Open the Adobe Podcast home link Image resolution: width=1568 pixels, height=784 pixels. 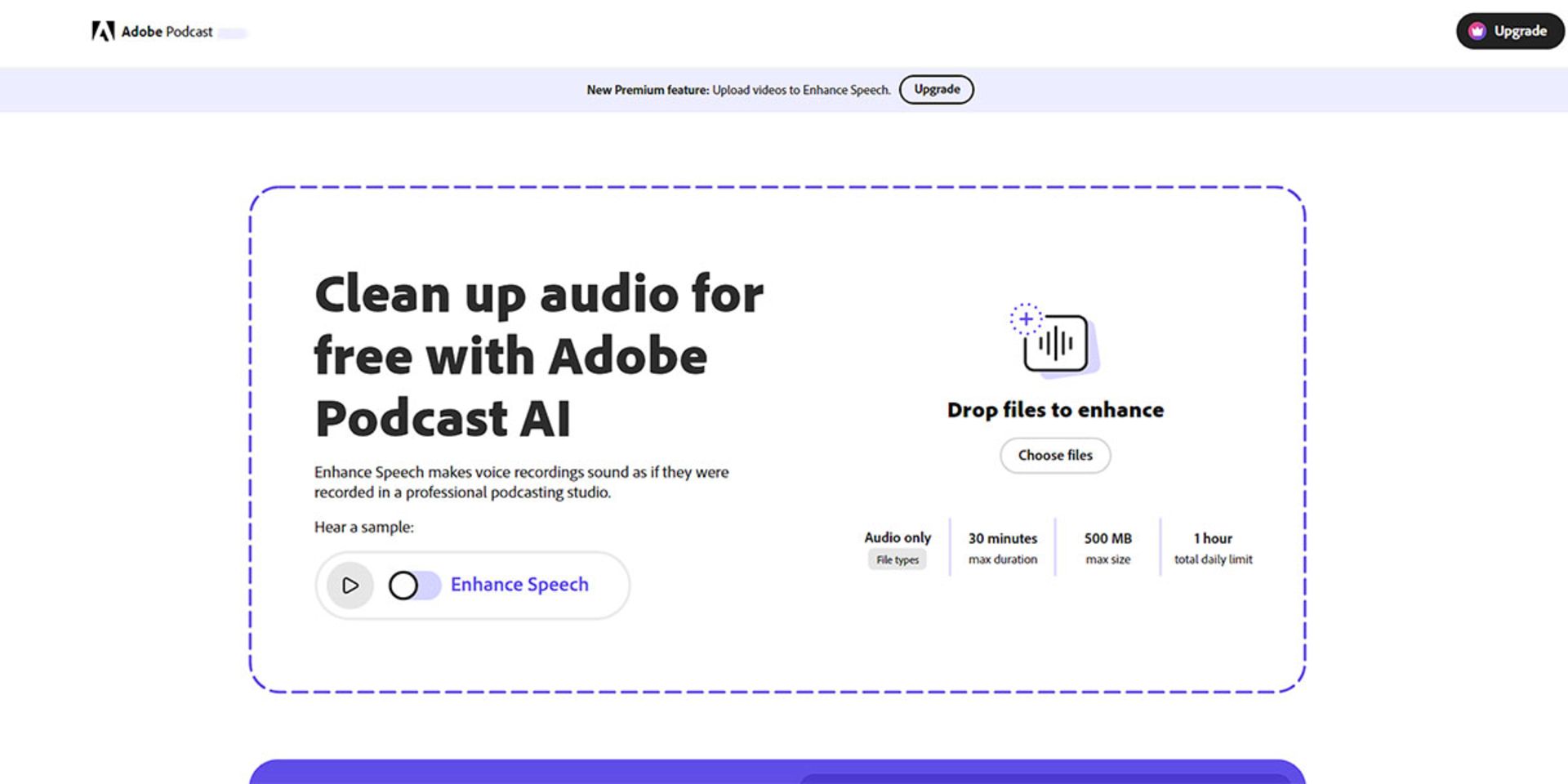point(152,31)
